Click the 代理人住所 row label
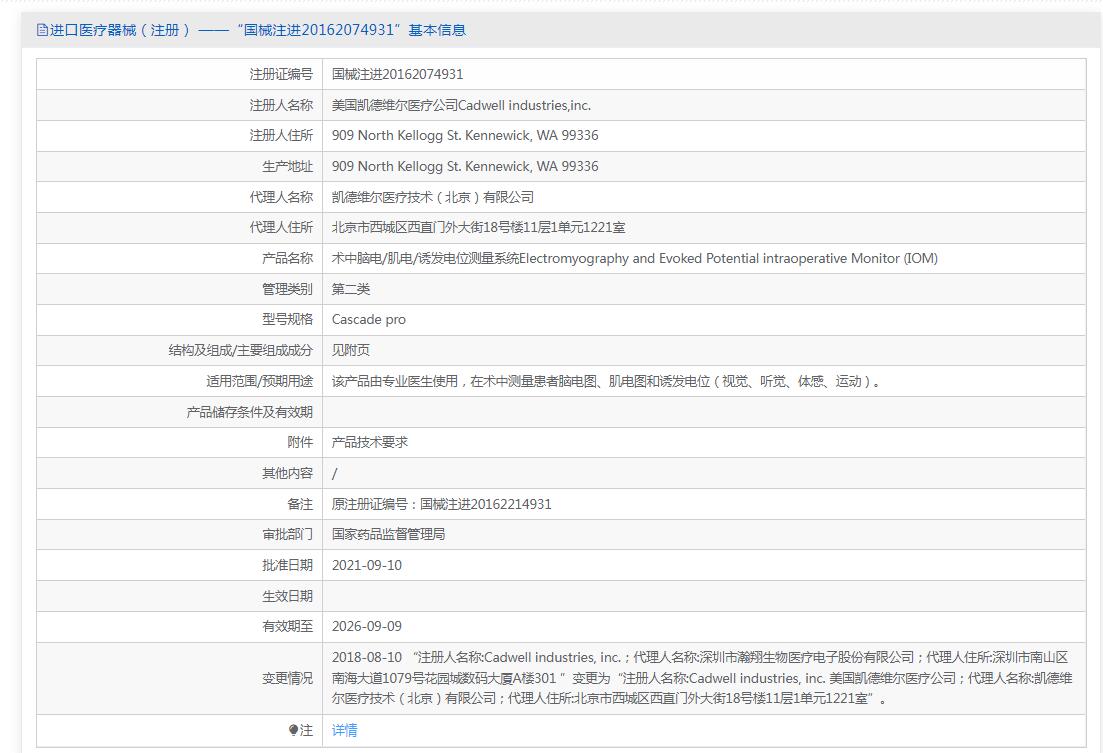Screen dimensions: 1103x753 (x=281, y=227)
